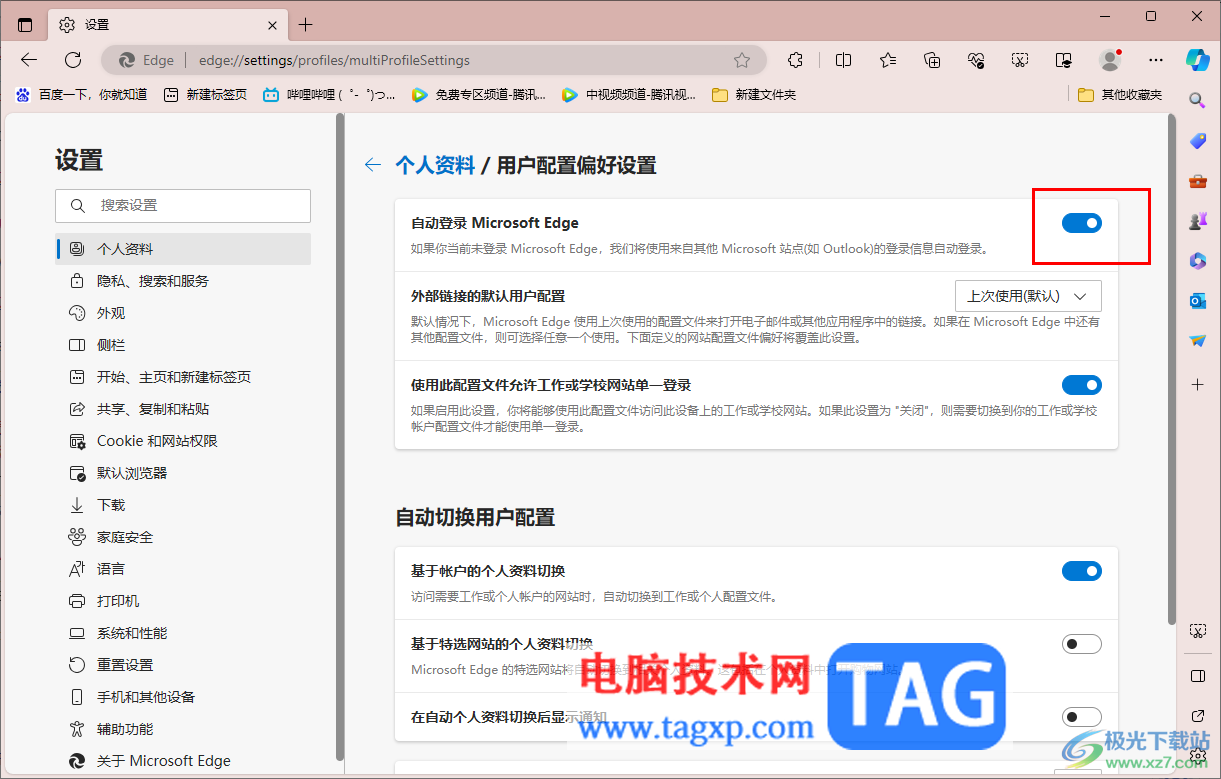Disable 基于帐户的个人资料切换 switch
Viewport: 1221px width, 779px height.
(x=1082, y=571)
